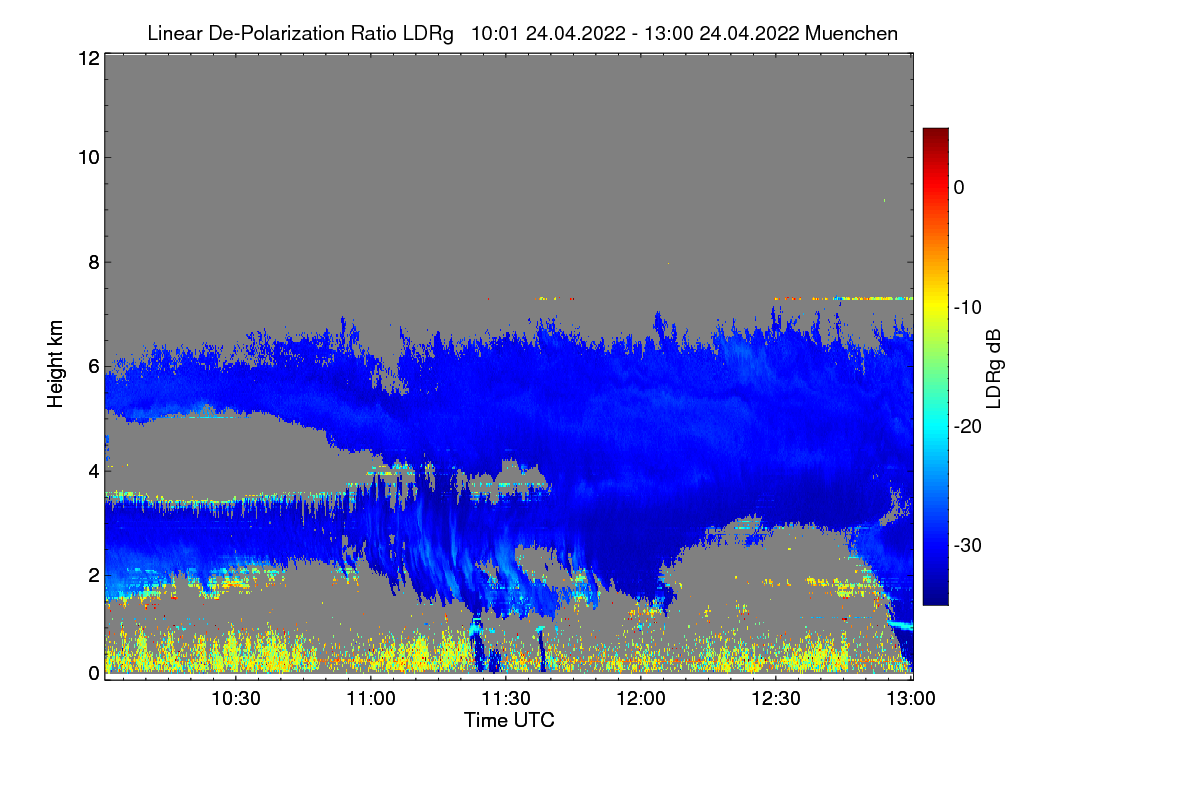This screenshot has height=800, width=1200.
Task: Click the 4 km height tick label
Action: (93, 470)
